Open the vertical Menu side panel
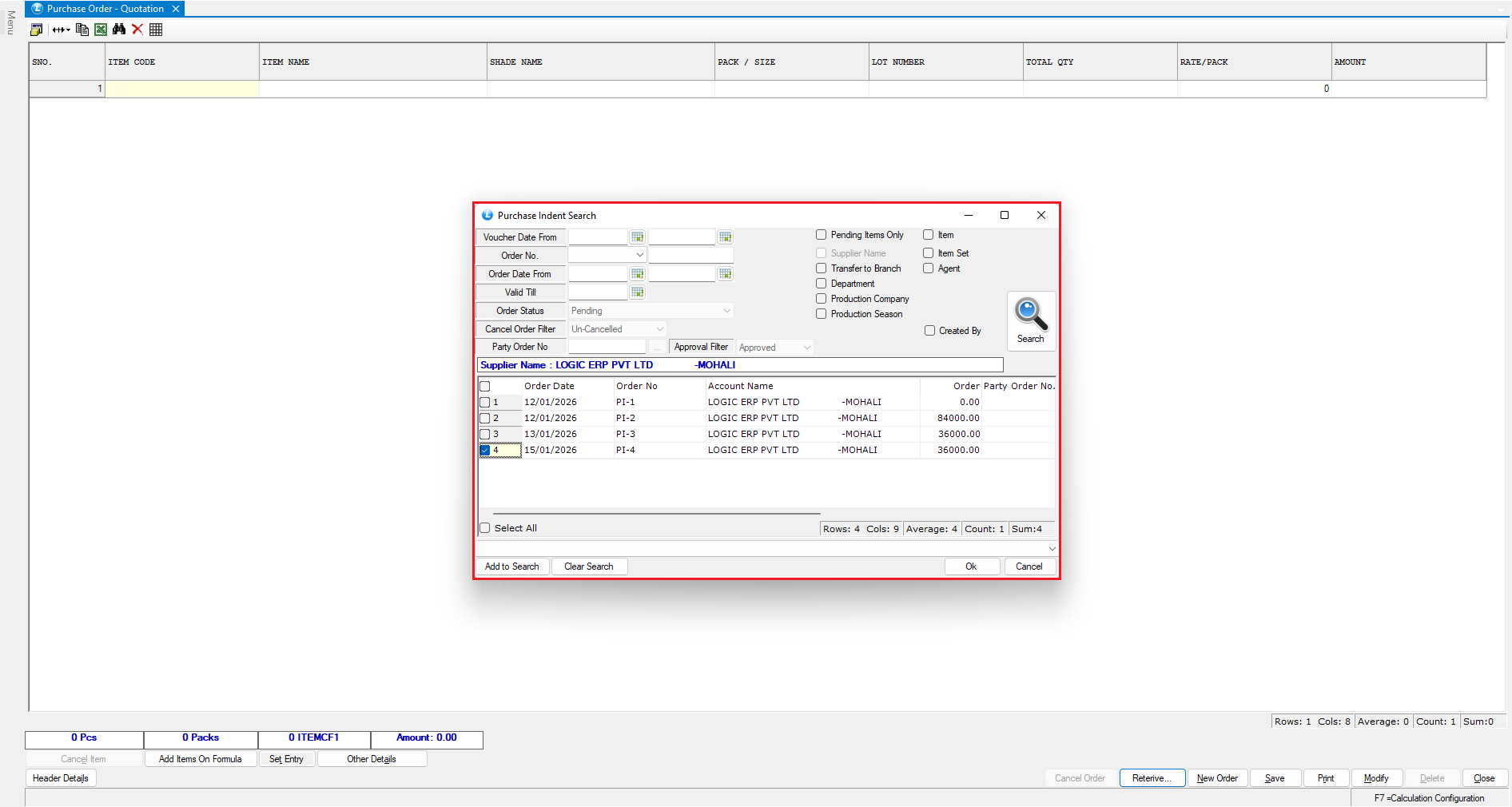This screenshot has height=807, width=1512. [x=10, y=22]
